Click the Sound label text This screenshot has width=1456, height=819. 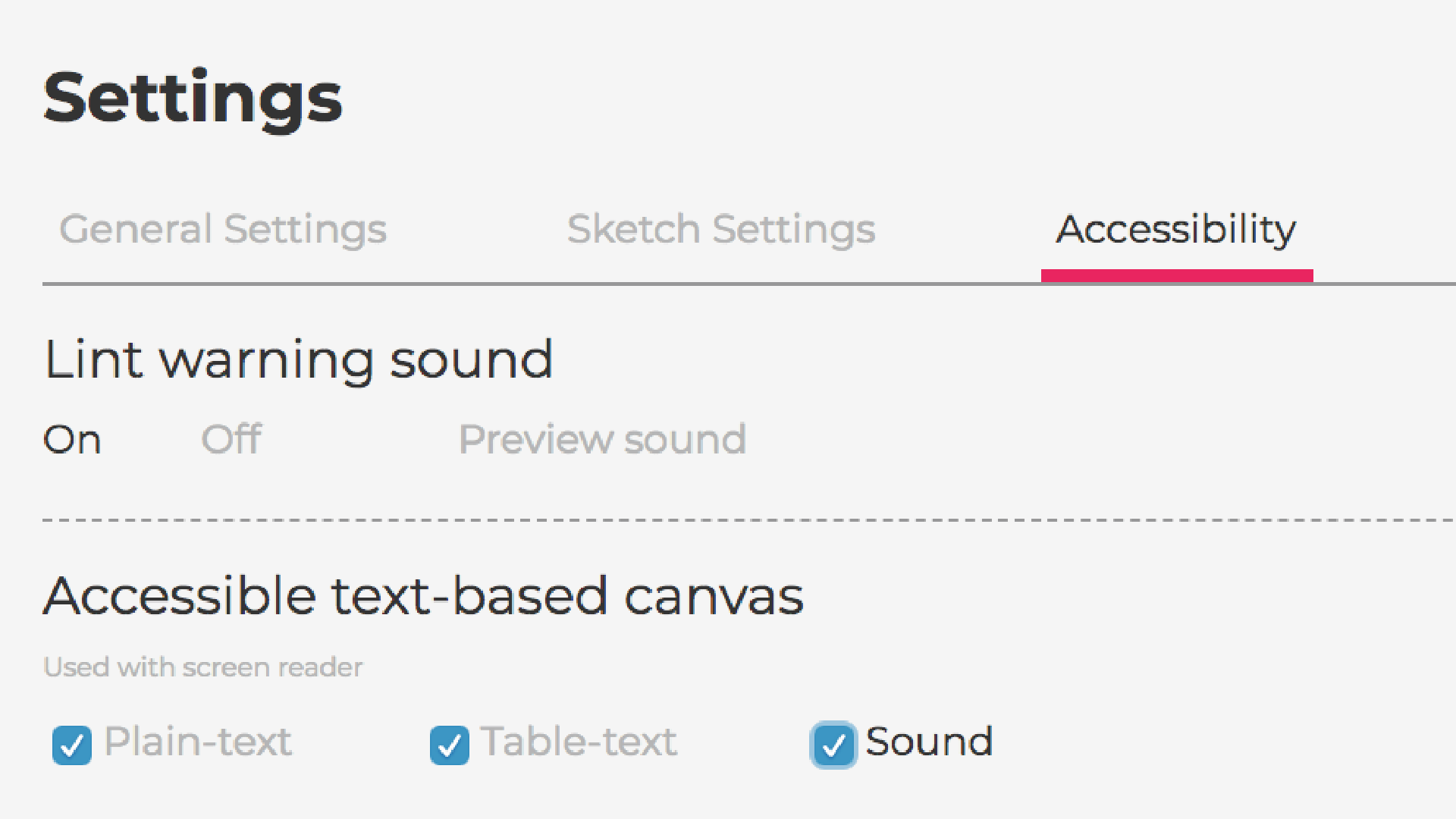929,742
